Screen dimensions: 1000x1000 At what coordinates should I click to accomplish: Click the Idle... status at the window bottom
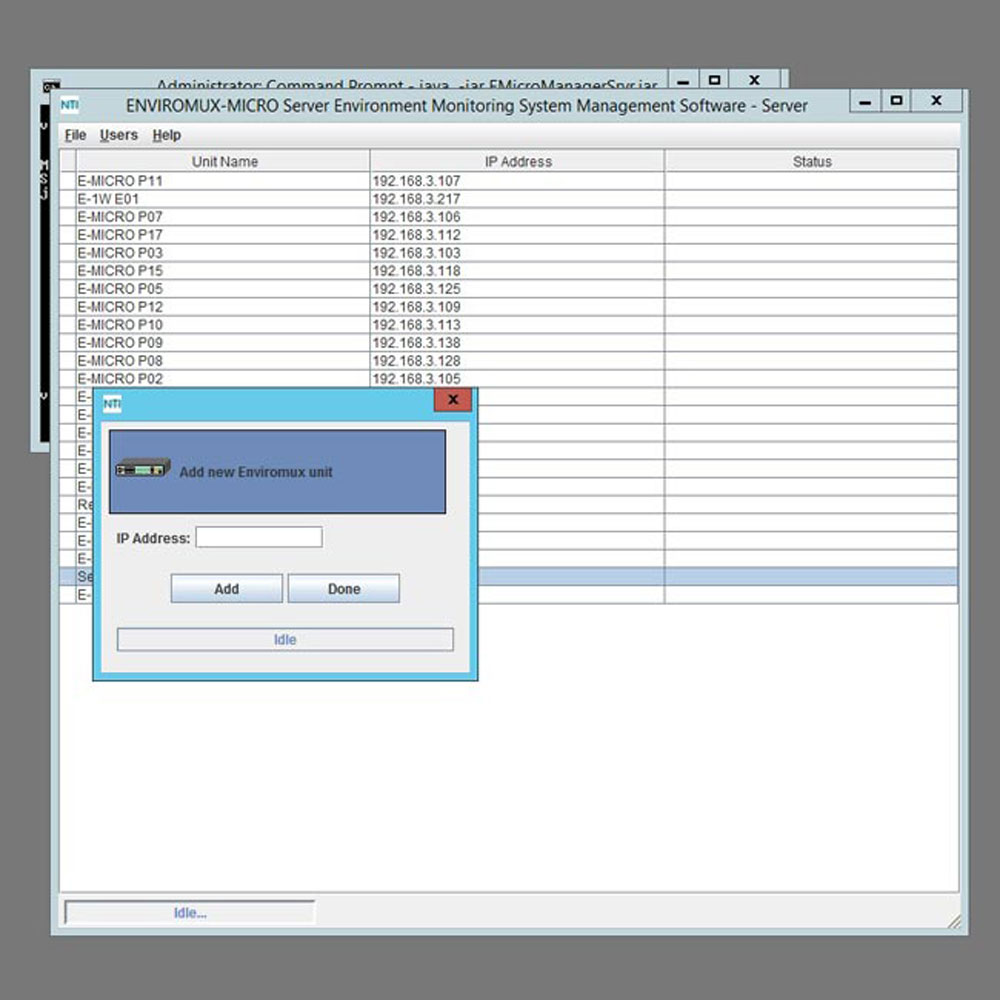[190, 913]
